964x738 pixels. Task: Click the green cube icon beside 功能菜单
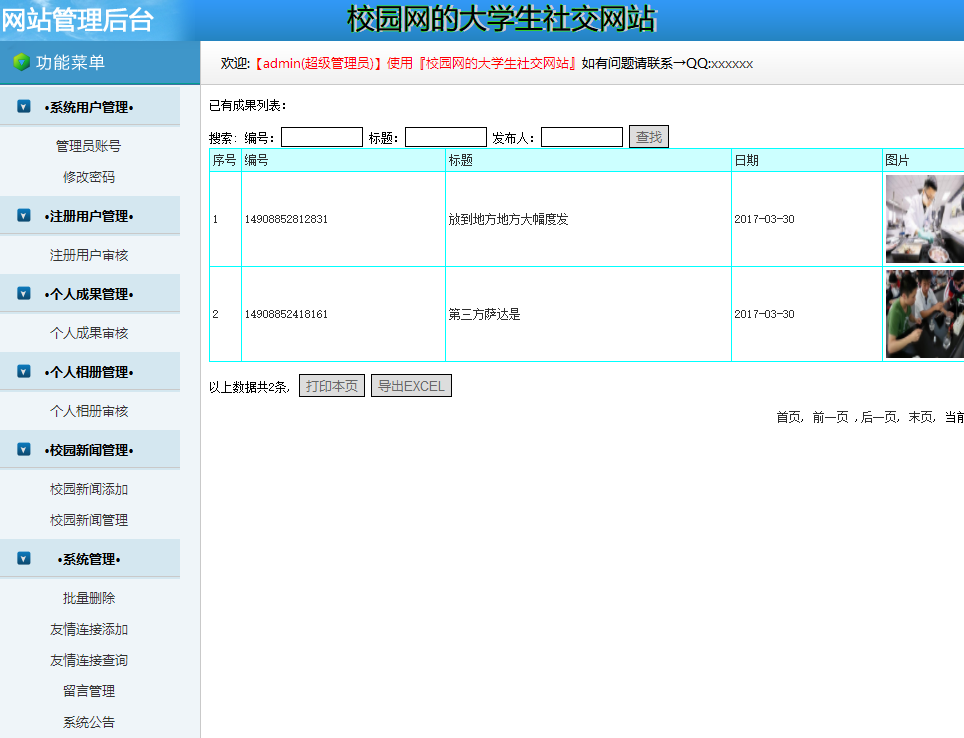[22, 62]
